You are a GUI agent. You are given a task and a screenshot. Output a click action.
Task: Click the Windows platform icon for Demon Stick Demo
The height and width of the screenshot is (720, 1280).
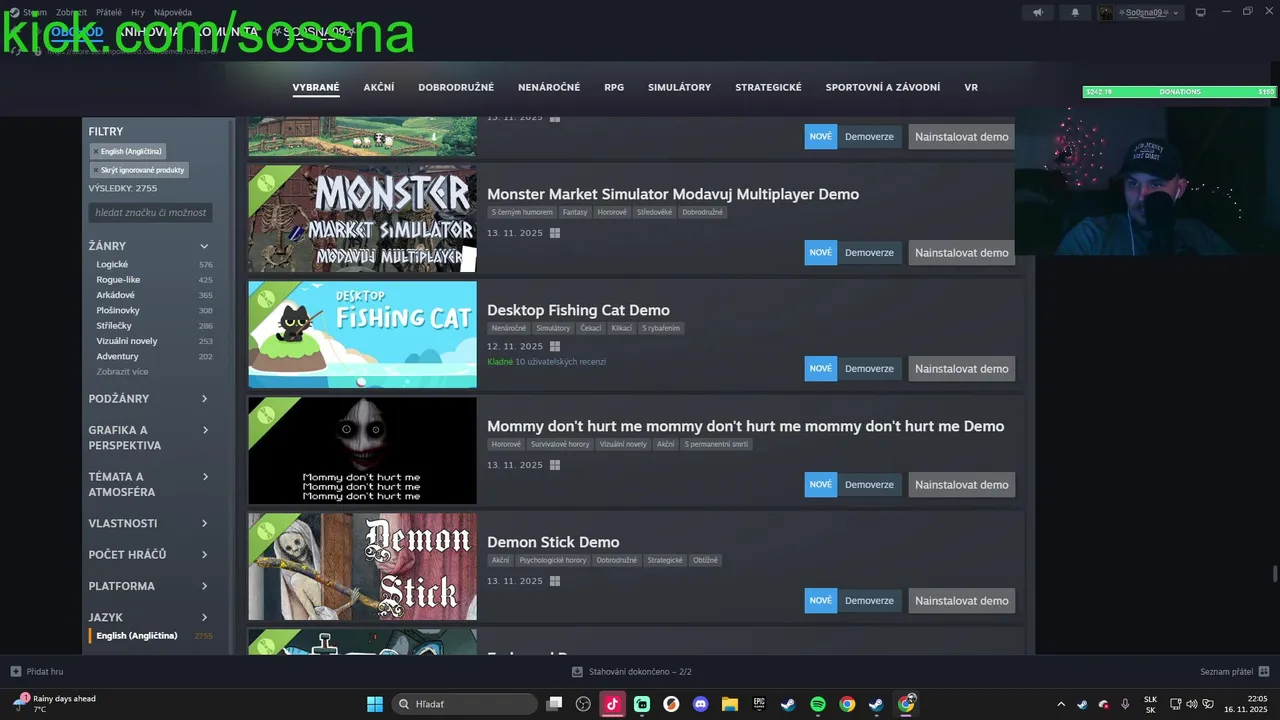coord(555,581)
